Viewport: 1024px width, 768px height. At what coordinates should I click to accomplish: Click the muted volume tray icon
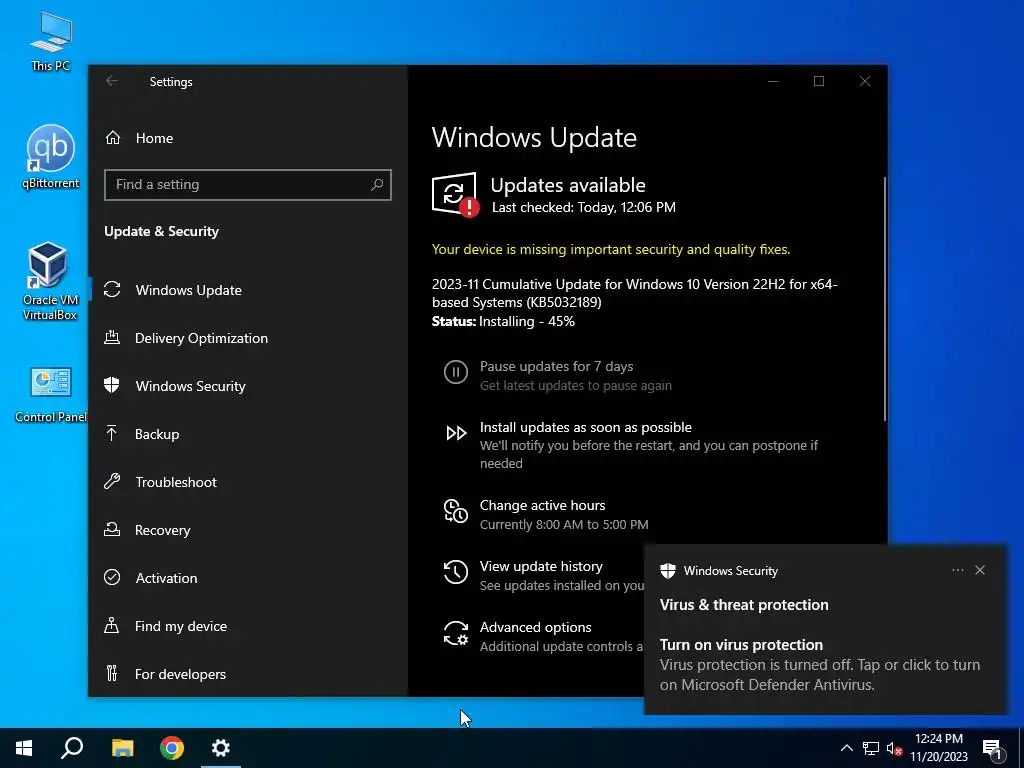coord(895,748)
